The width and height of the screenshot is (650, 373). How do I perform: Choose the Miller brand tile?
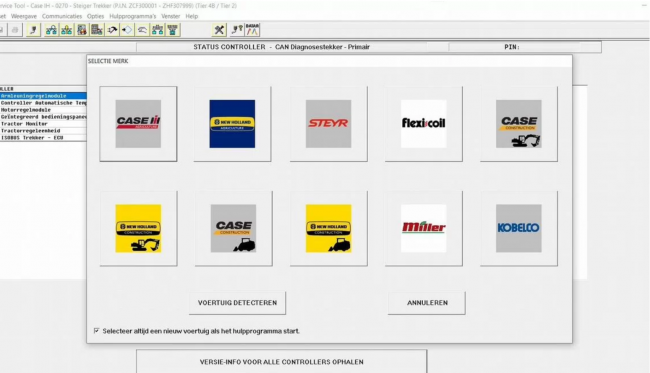pos(424,228)
